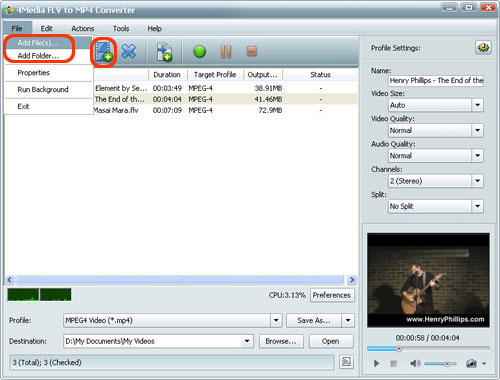
Task: Click the Name field in Profile Settings
Action: coord(436,80)
